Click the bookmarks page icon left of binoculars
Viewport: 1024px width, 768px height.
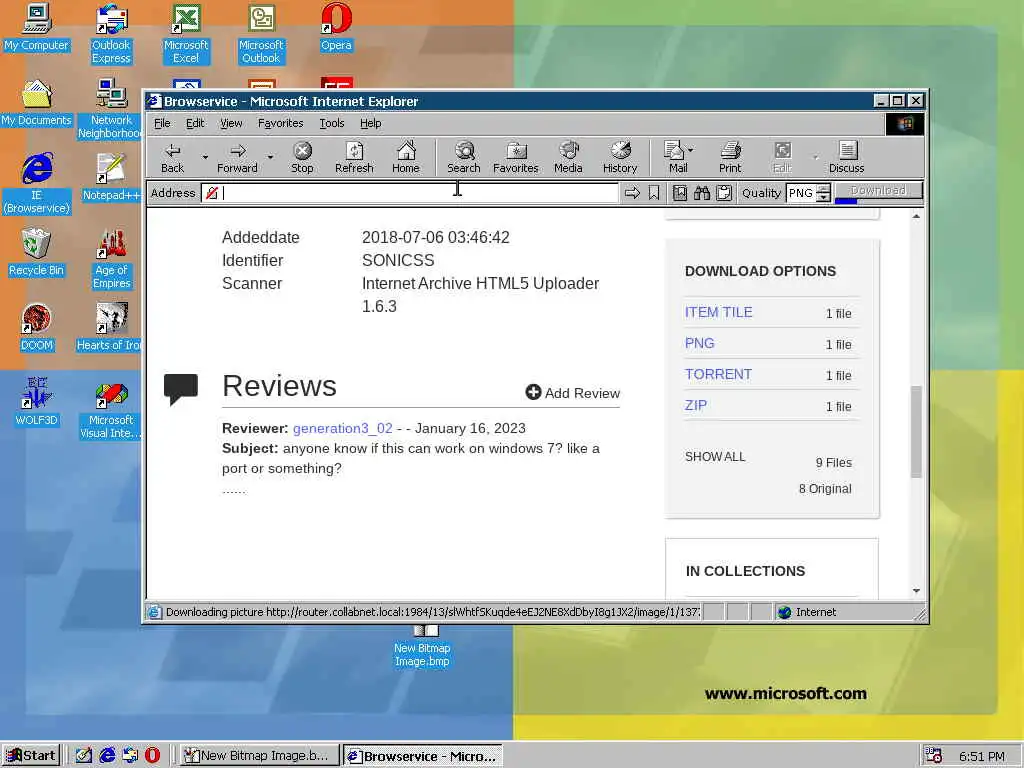click(x=680, y=193)
